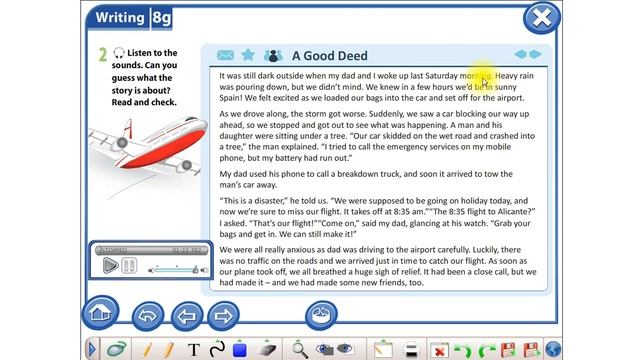Viewport: 640px width, 360px height.
Task: Click the envelope icon in the story header
Action: tap(225, 55)
